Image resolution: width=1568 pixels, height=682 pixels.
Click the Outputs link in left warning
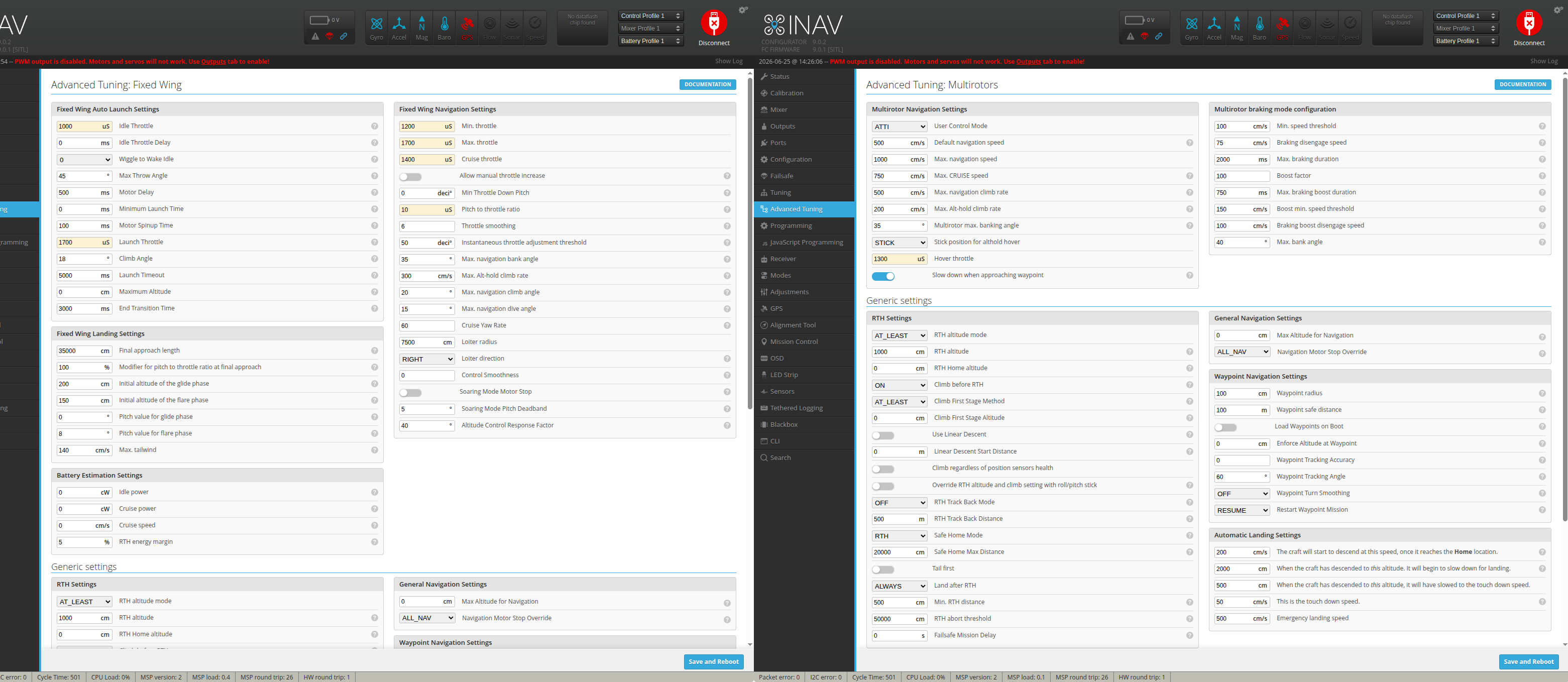pos(213,61)
